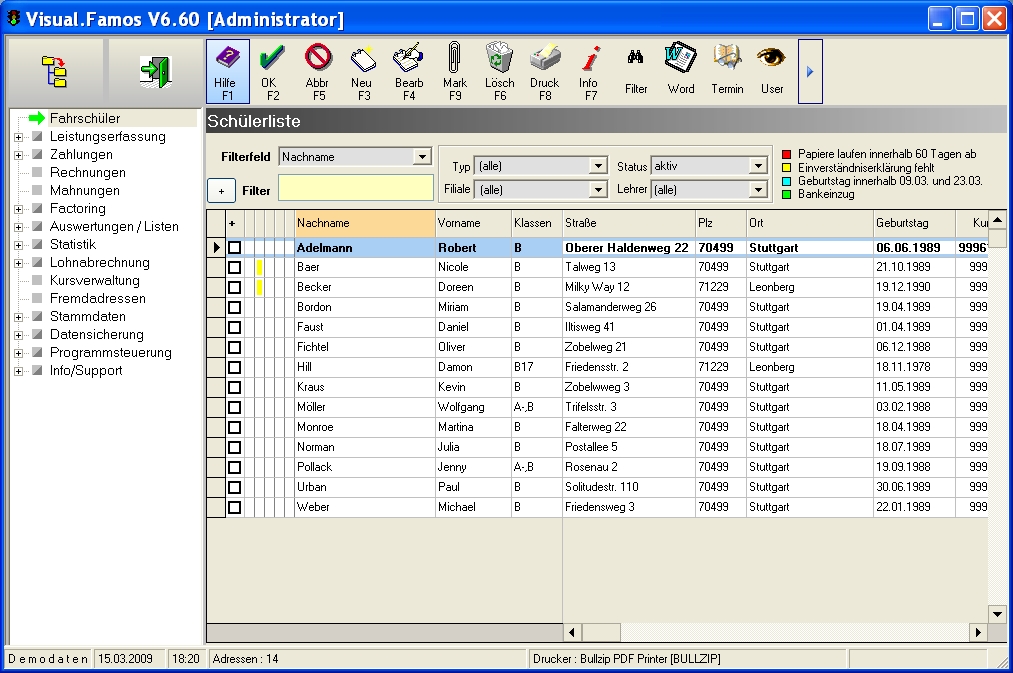Tick the checkbox for Baer row
Screen dimensions: 1013x673
235,267
